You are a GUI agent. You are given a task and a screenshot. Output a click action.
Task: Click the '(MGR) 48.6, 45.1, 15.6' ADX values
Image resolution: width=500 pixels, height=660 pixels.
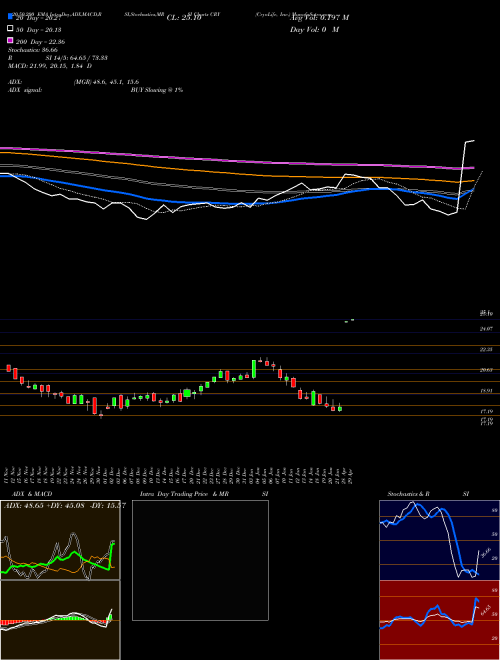pos(106,82)
